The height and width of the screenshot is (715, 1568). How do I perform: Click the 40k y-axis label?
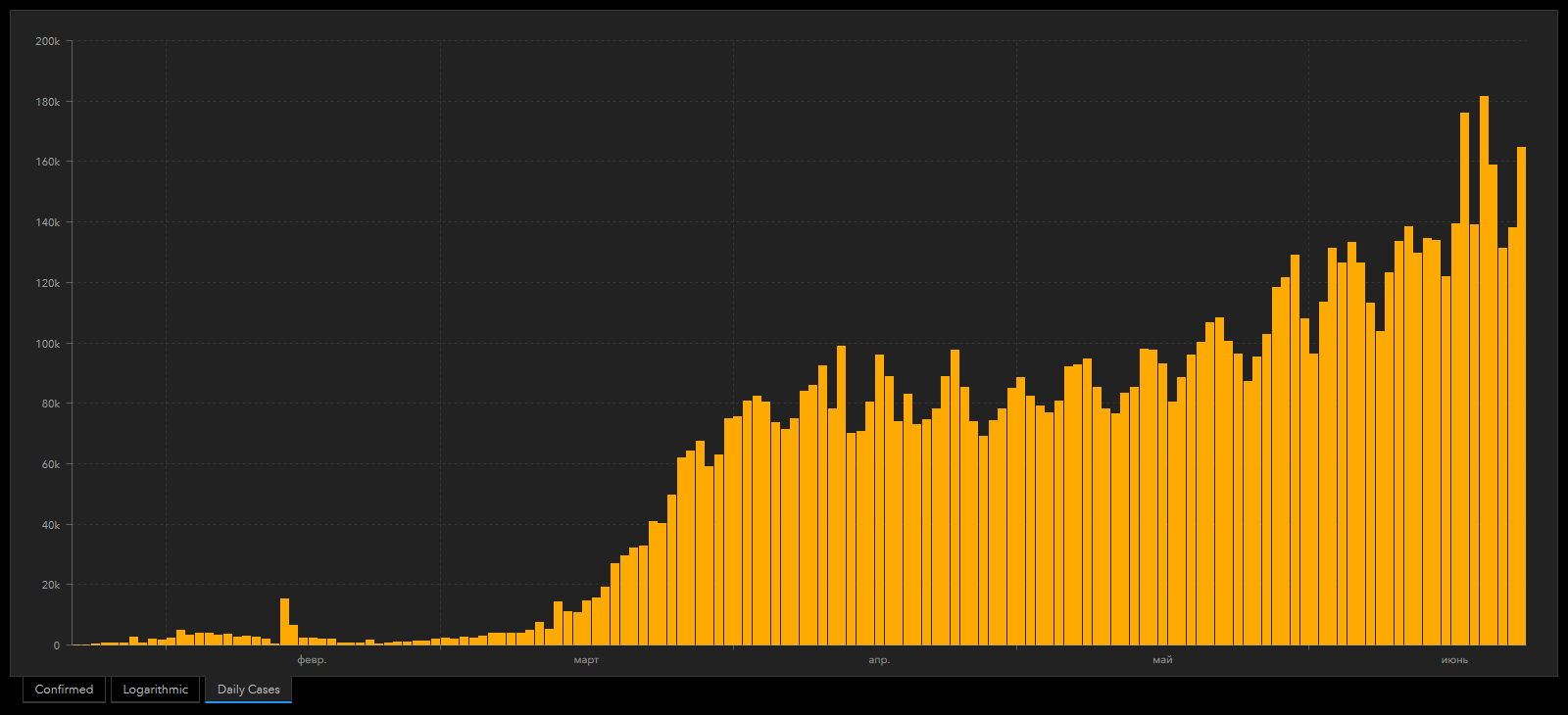(x=51, y=525)
